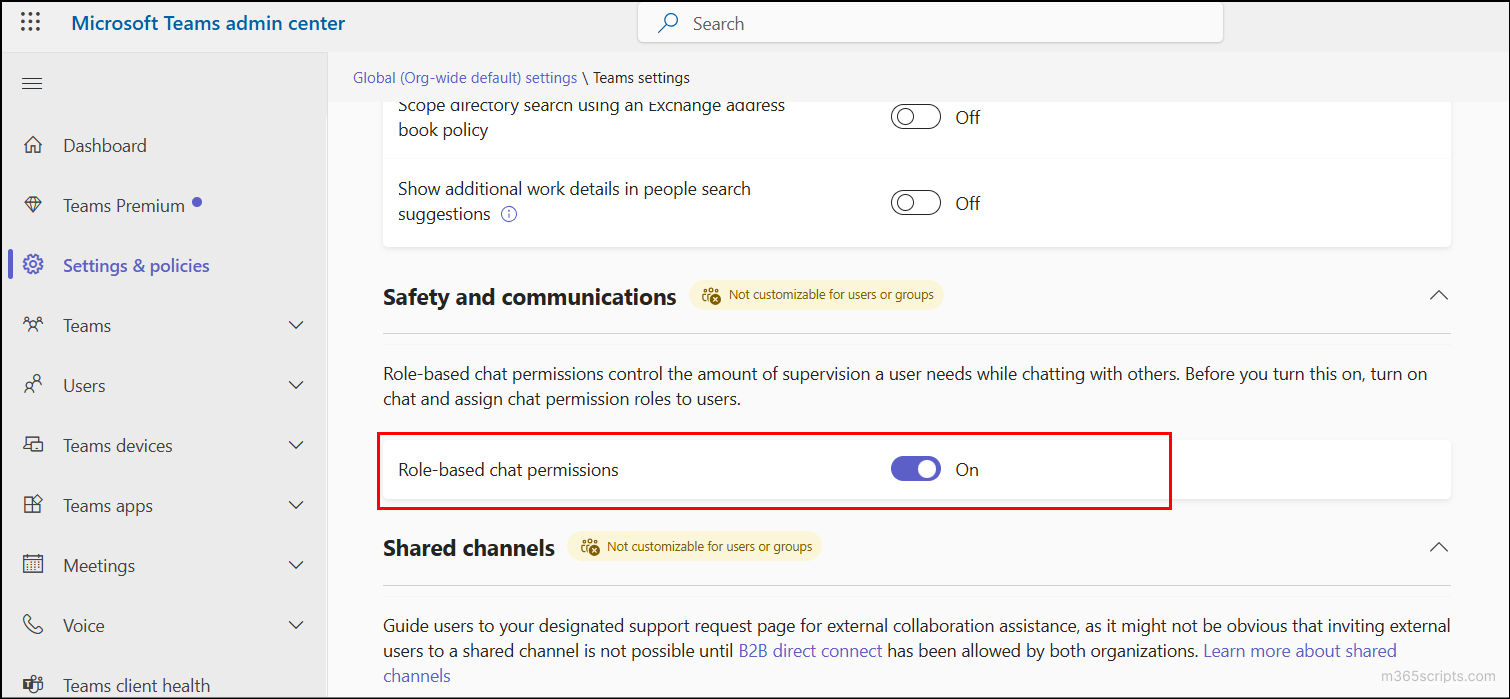Click Learn more about shared channels
Viewport: 1510px width, 699px height.
[1300, 650]
